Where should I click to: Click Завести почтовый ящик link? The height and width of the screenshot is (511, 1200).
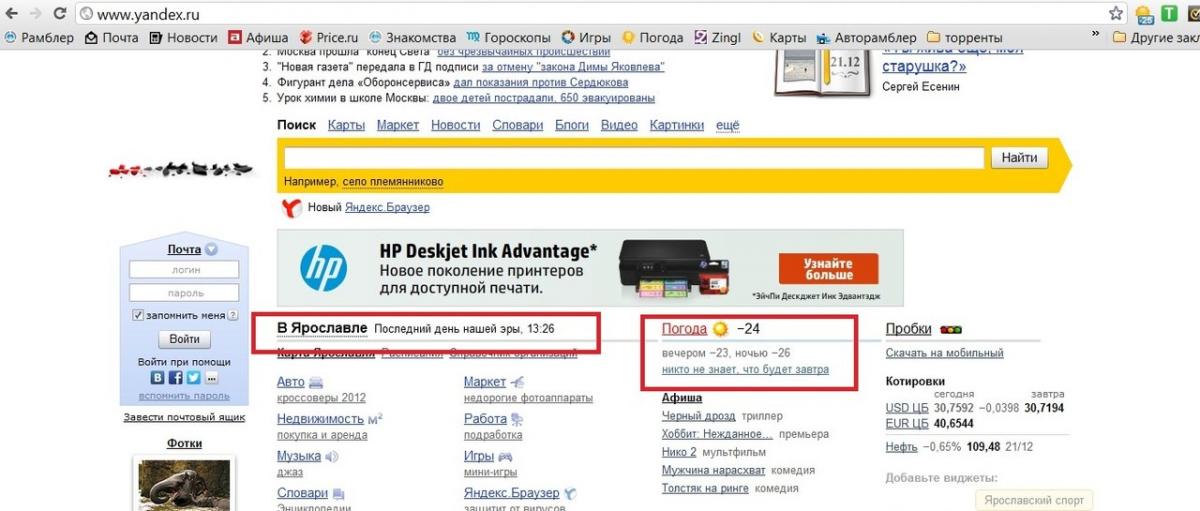coord(184,417)
